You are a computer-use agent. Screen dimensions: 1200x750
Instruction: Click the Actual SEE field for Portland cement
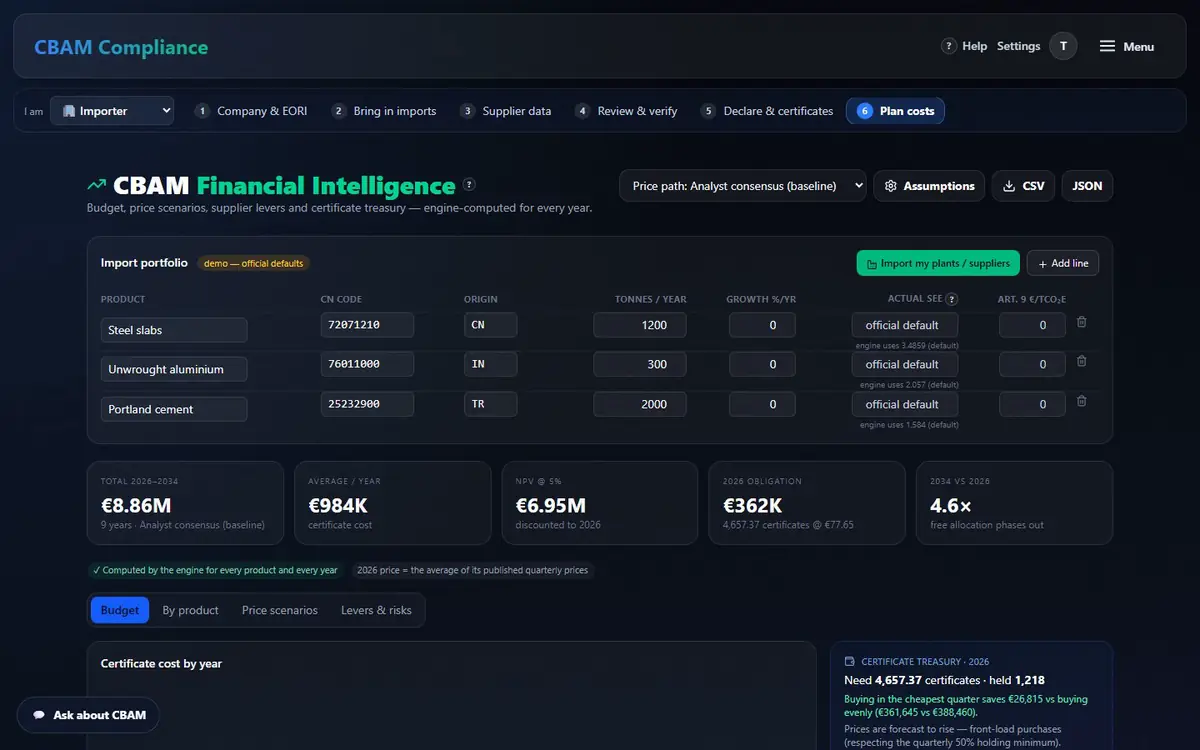pyautogui.click(x=905, y=404)
